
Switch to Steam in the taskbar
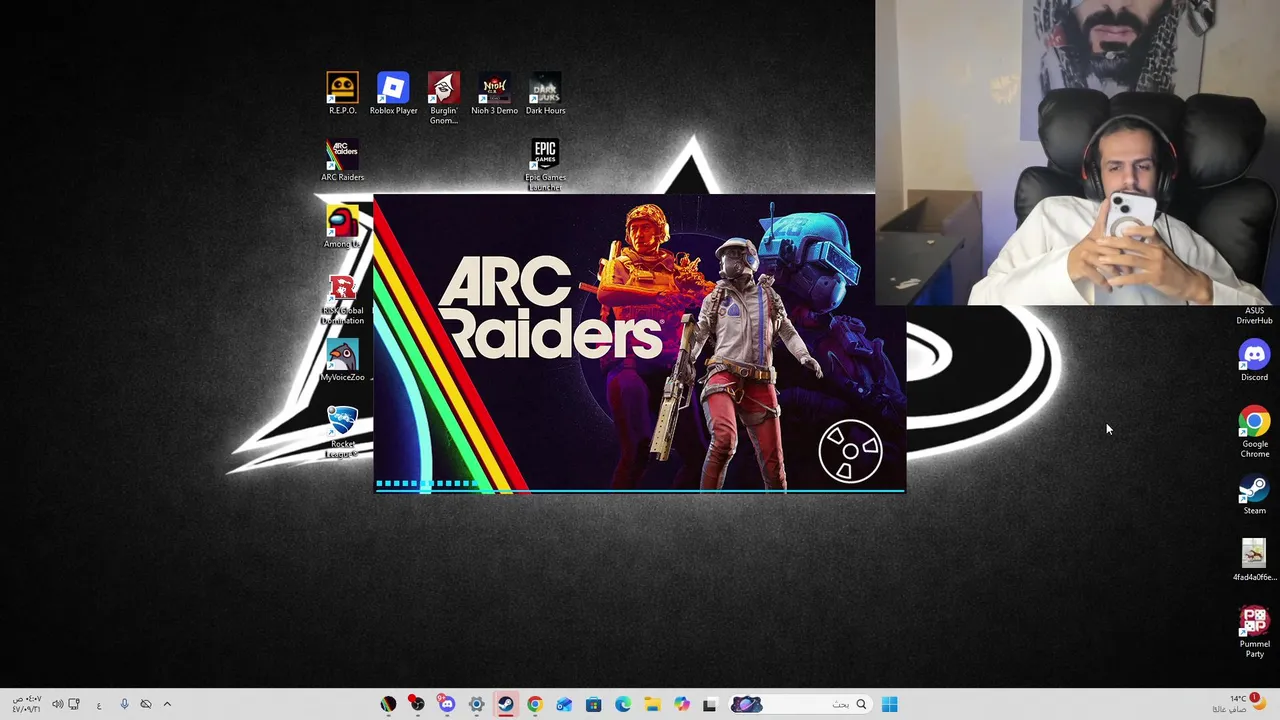point(505,704)
